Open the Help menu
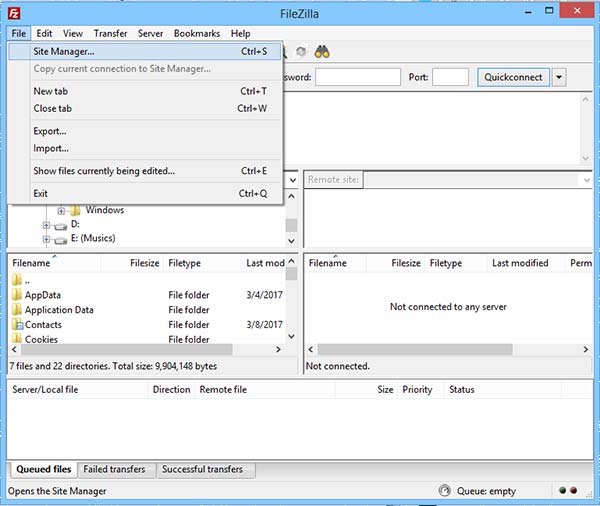Screen dimensions: 600x506 click(x=240, y=34)
